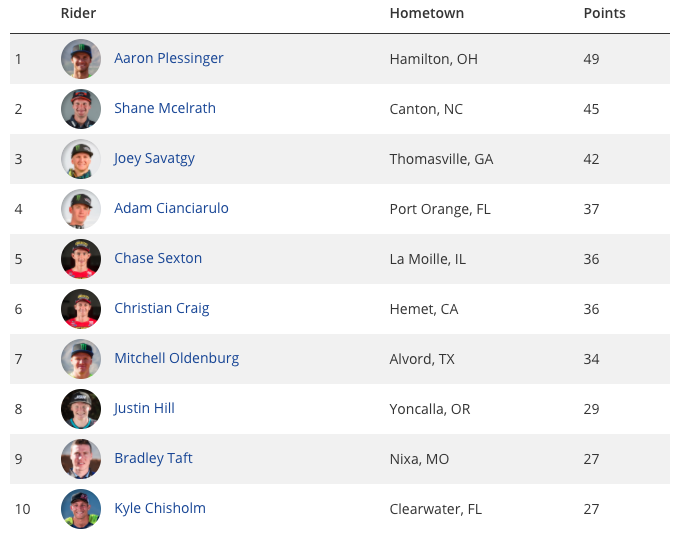This screenshot has height=545, width=681.
Task: Open Aaron Plessinger's rider profile link
Action: (169, 58)
